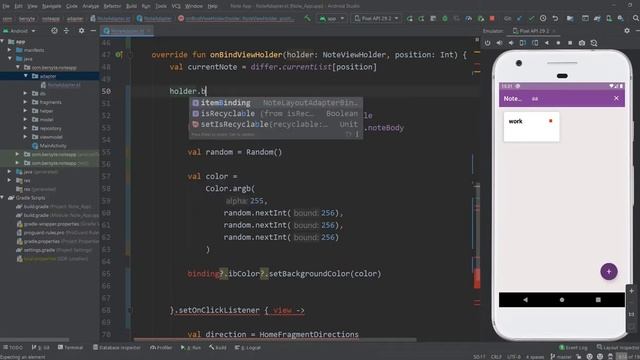This screenshot has width=640, height=360.
Task: Open the Build menu
Action: 131,6
